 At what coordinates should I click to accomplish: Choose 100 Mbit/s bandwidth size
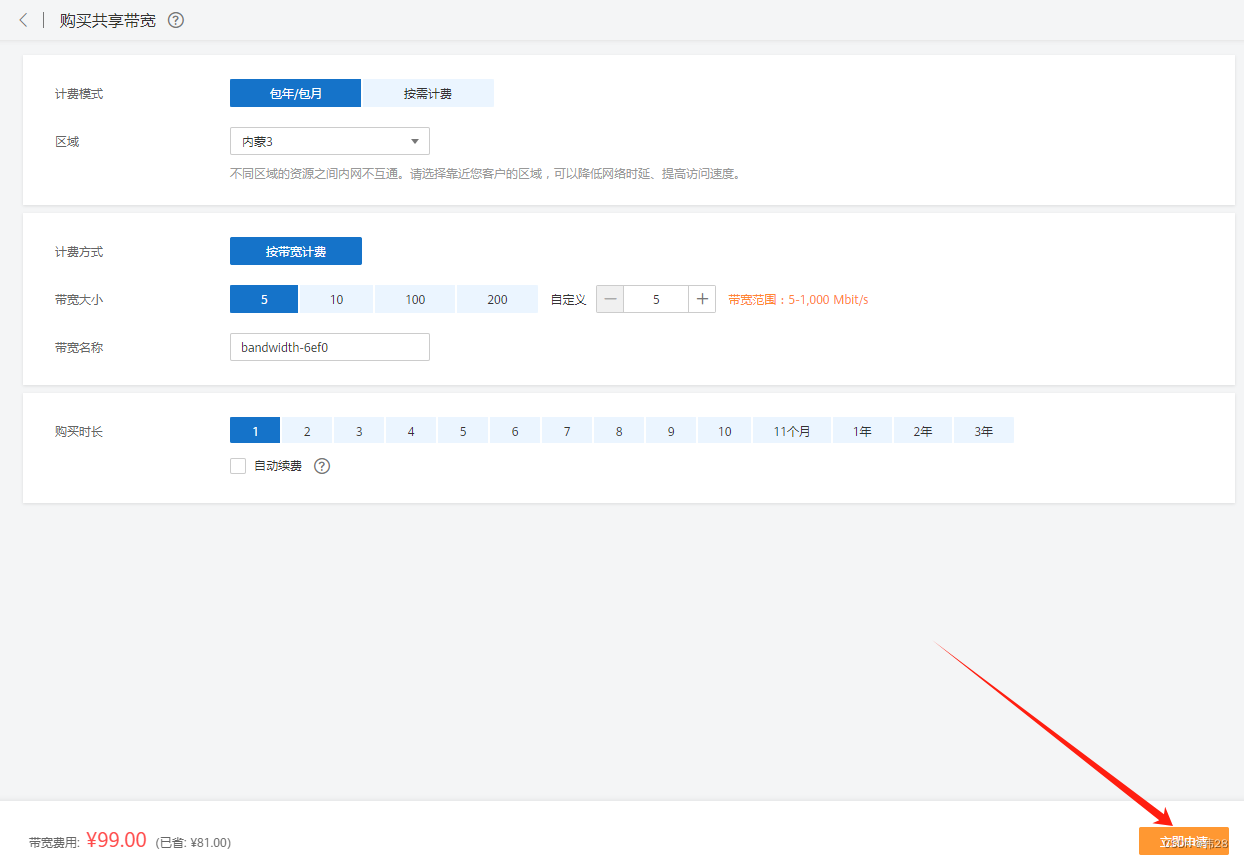pos(415,300)
